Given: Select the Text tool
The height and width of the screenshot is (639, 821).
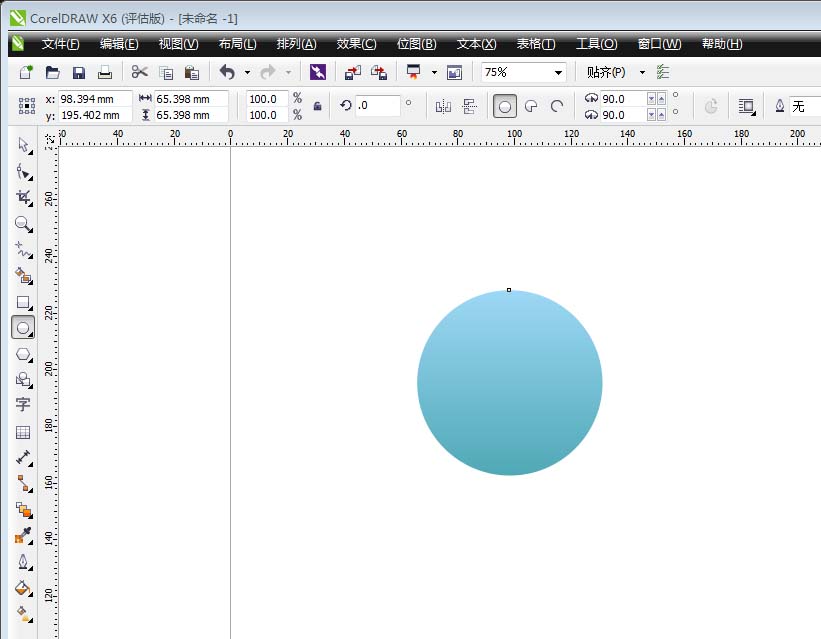Looking at the screenshot, I should coord(23,405).
